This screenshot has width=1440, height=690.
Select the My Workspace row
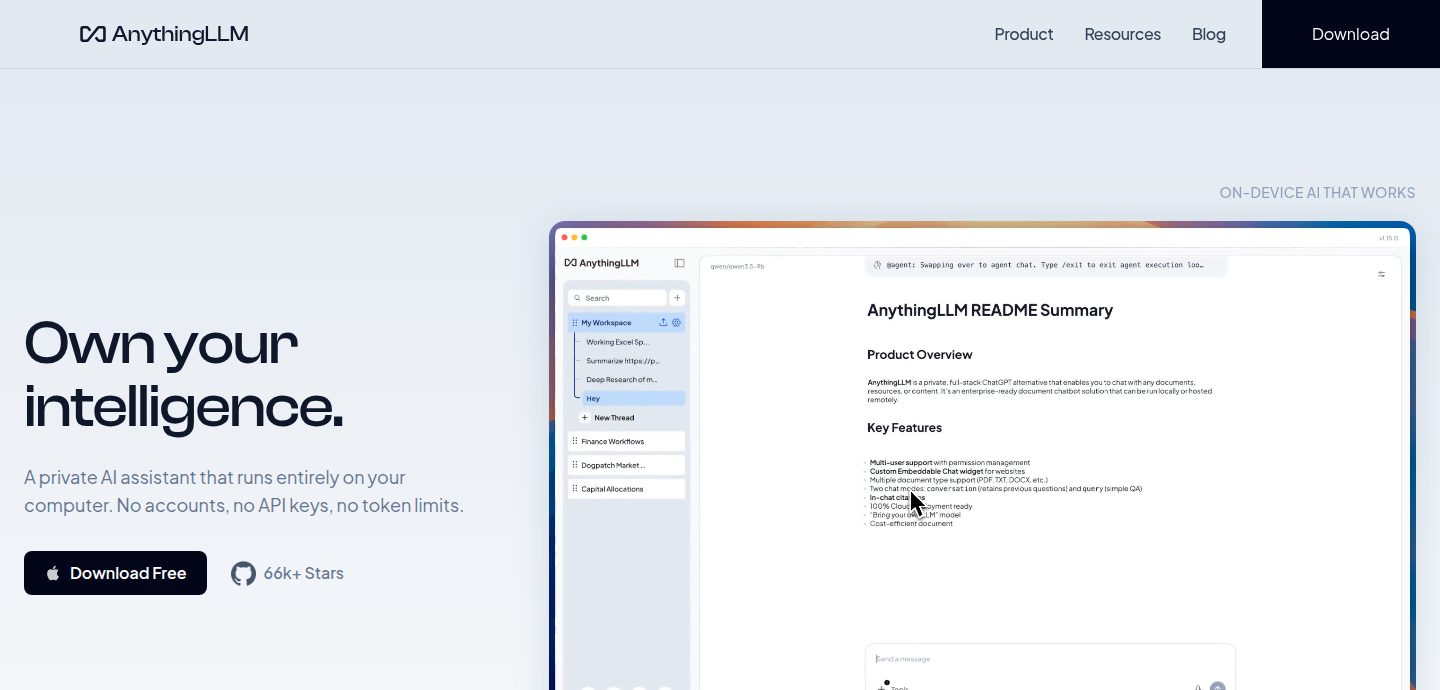627,323
